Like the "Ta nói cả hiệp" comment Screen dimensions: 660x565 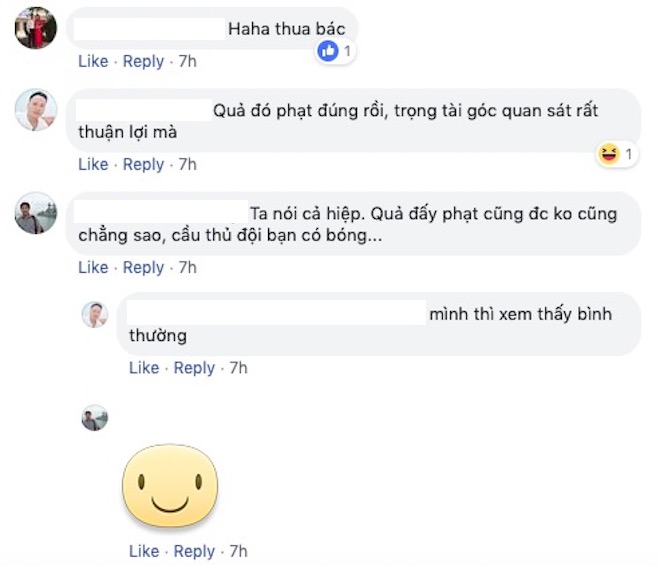(x=93, y=267)
